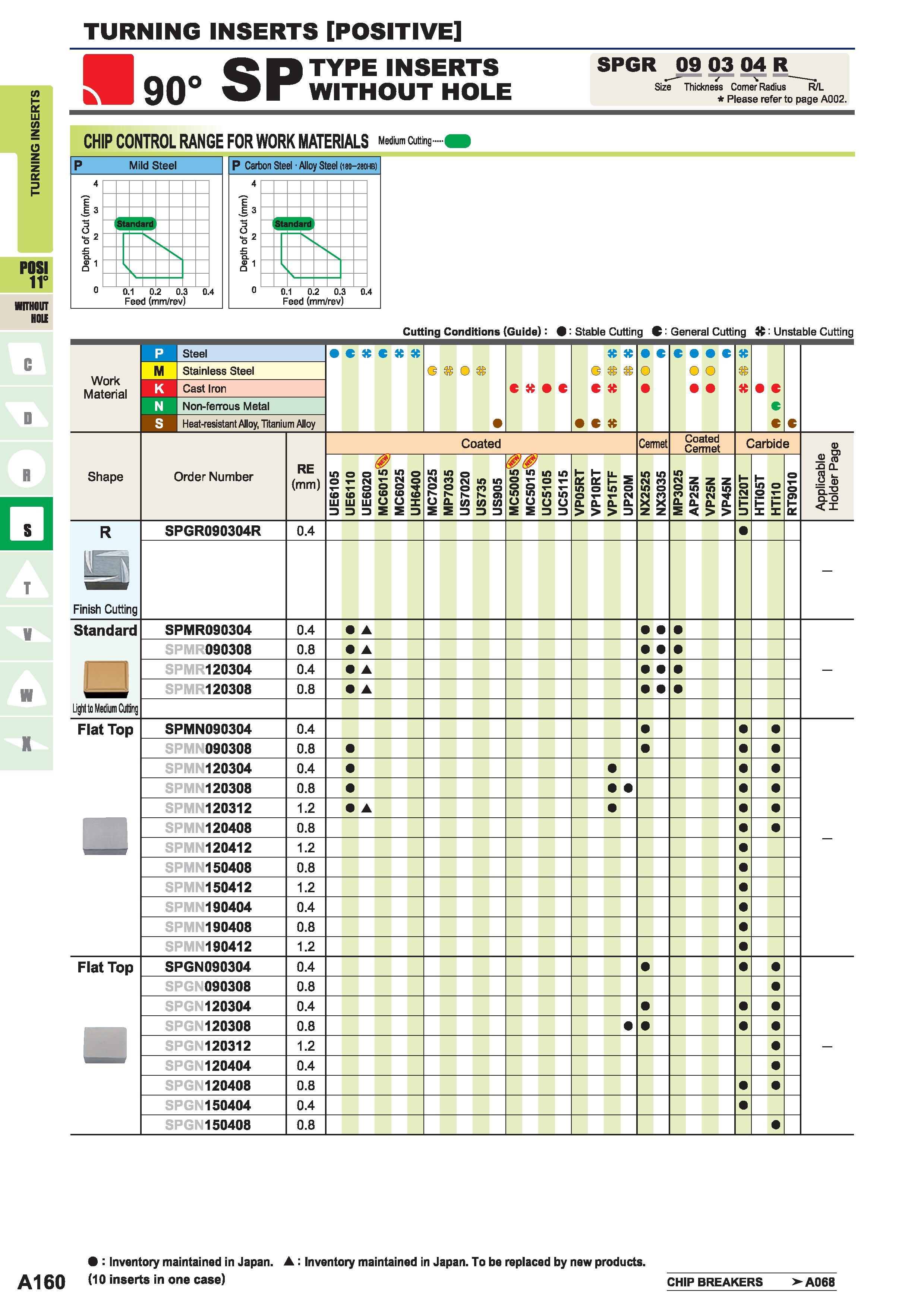Click the NX2525 cermet grade header
The height and width of the screenshot is (1308, 924).
coord(645,493)
